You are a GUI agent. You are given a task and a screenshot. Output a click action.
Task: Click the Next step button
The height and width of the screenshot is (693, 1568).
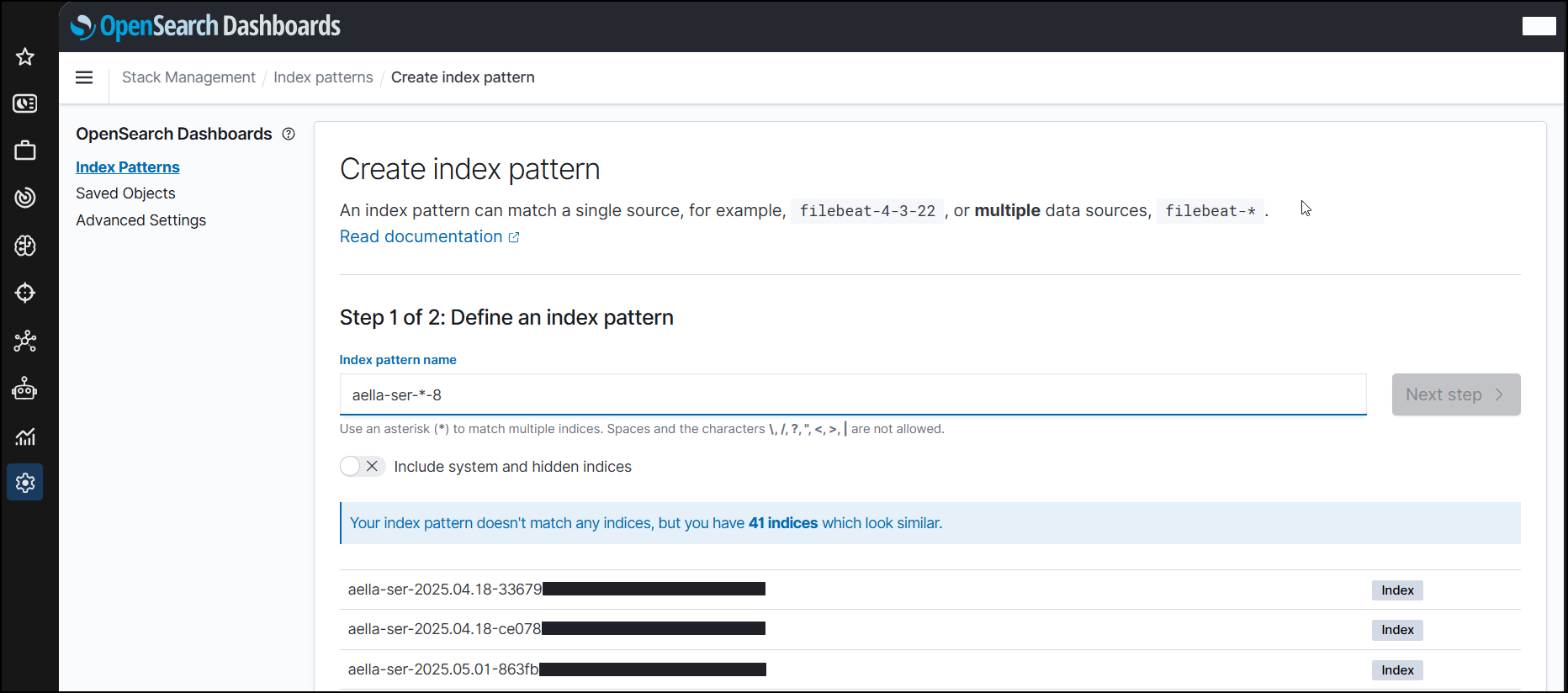pyautogui.click(x=1455, y=394)
